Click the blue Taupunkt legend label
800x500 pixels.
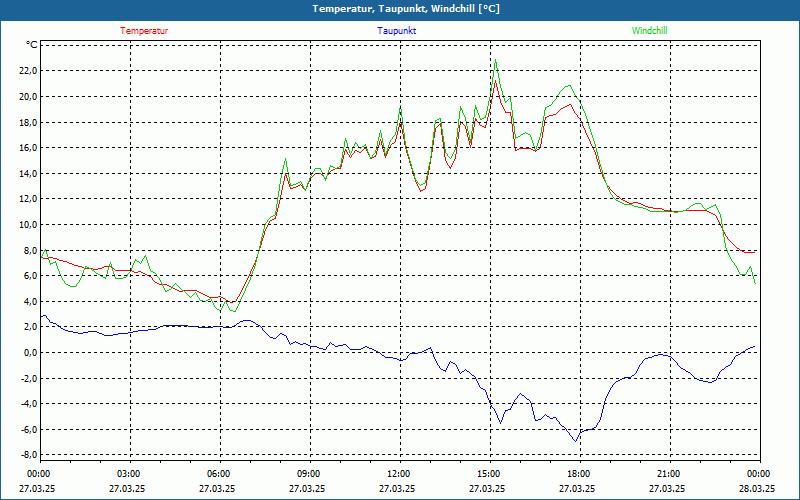click(x=397, y=31)
